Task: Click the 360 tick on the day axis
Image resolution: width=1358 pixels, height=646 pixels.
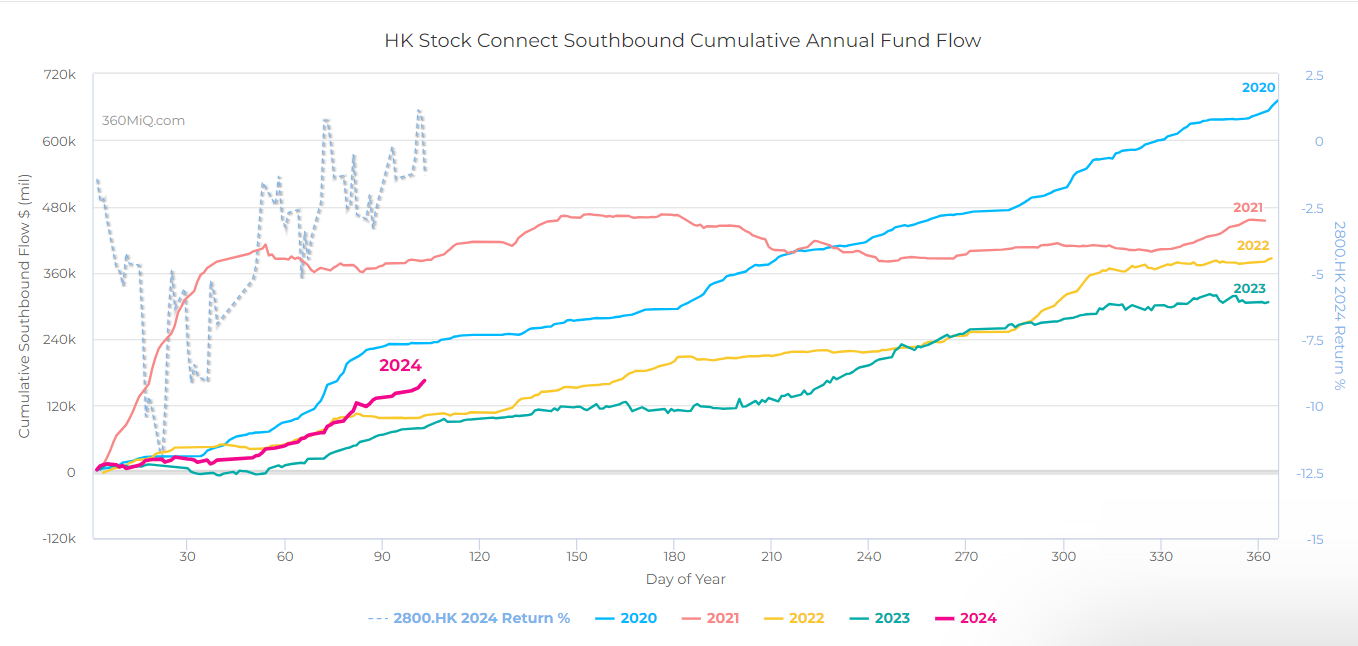Action: tap(1258, 556)
